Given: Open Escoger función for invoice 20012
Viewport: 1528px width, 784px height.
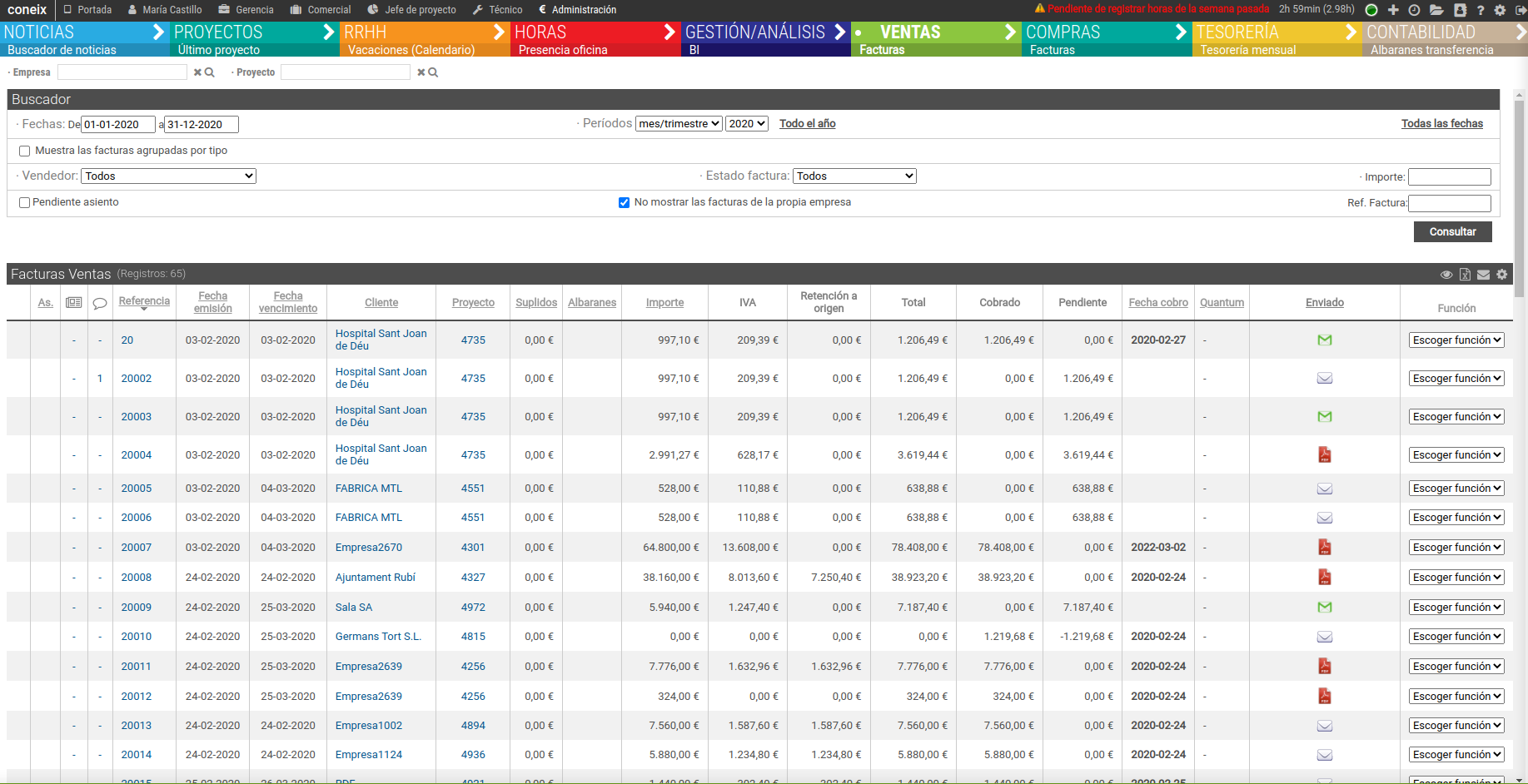Looking at the screenshot, I should coord(1456,696).
